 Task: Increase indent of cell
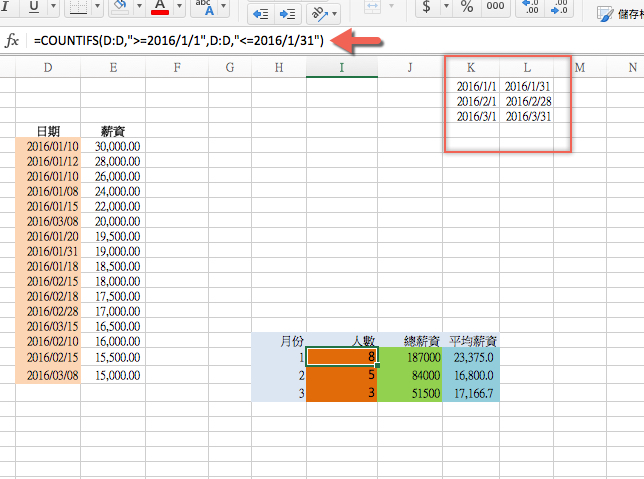pos(288,14)
